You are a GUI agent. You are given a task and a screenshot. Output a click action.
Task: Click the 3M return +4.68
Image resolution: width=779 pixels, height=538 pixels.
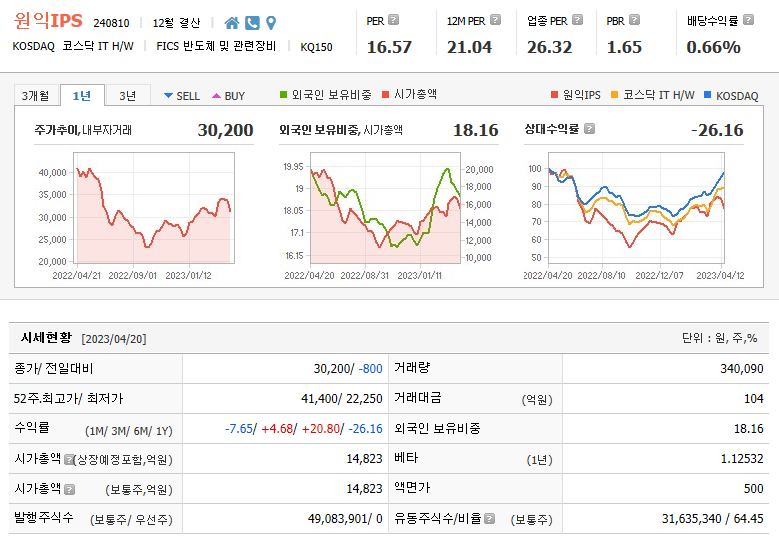pos(277,429)
